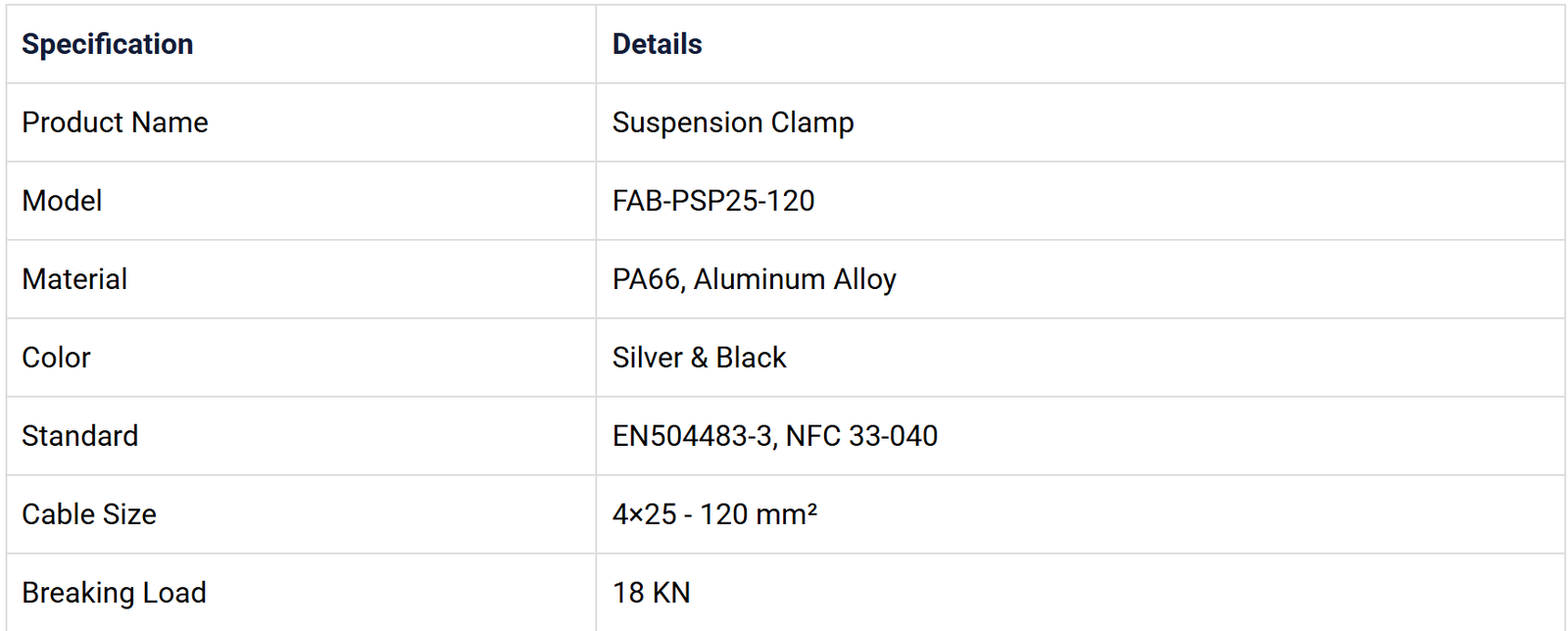
Task: Select the Model label cell
Action: tap(62, 201)
